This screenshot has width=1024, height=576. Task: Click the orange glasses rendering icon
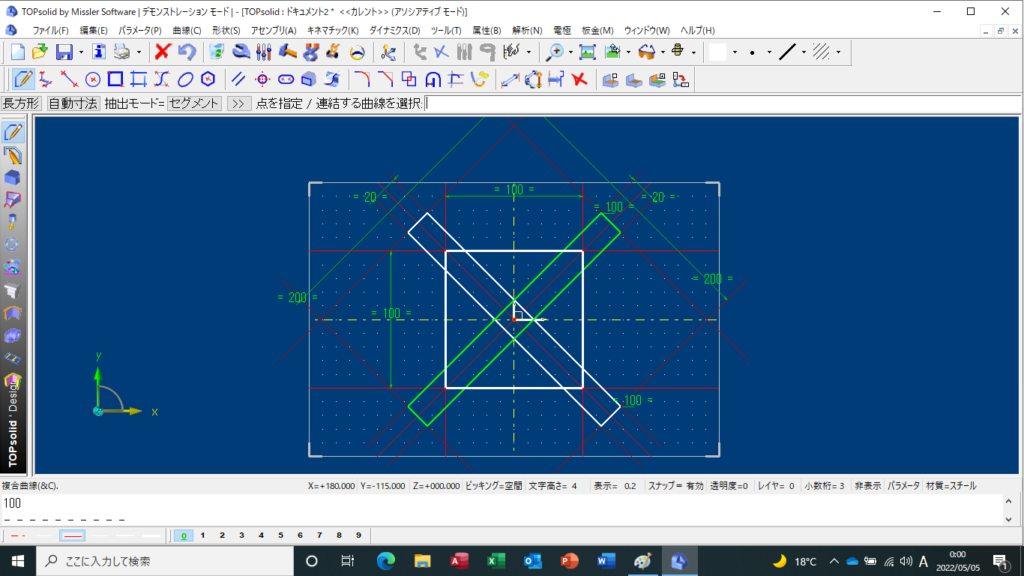647,52
